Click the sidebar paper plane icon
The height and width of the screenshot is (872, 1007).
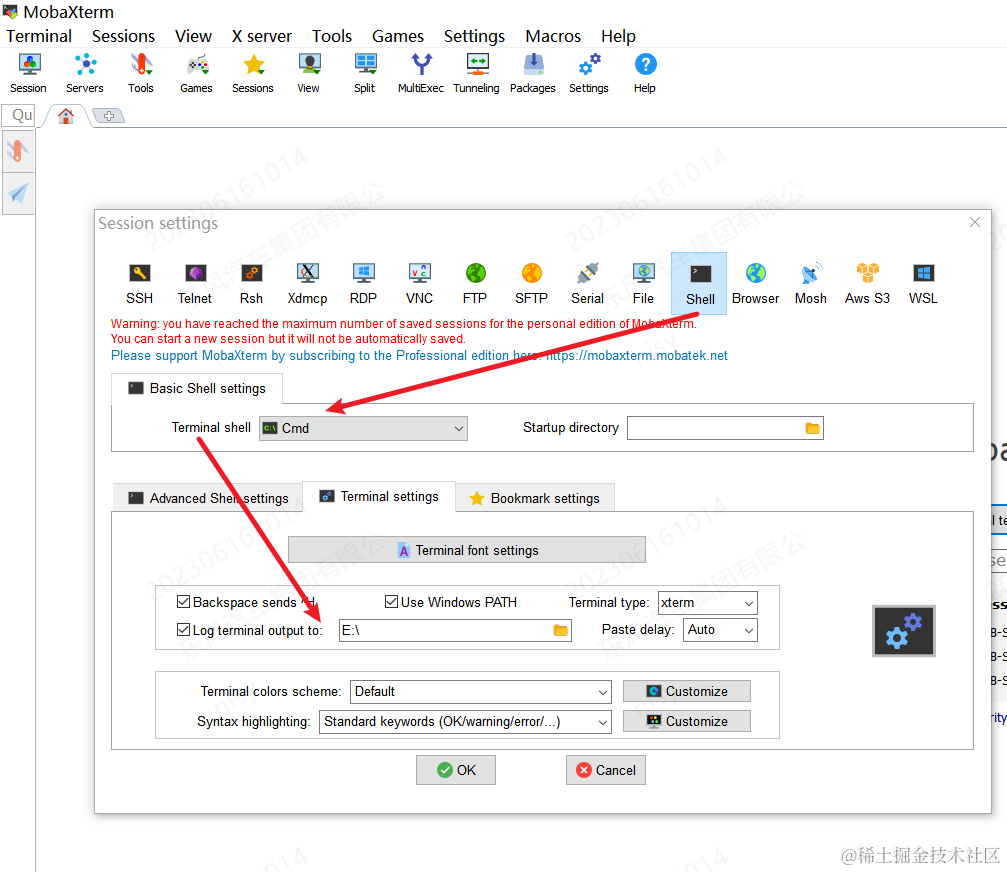coord(18,193)
